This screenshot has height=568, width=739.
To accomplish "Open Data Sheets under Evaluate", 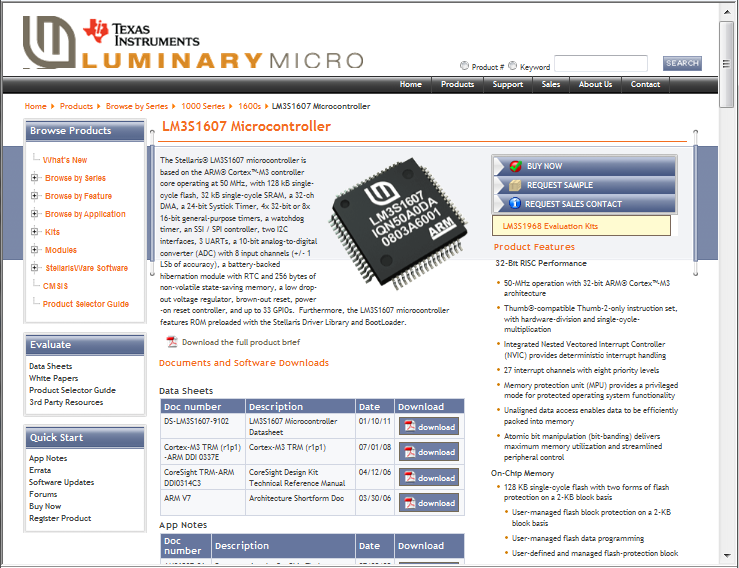I will [50, 366].
